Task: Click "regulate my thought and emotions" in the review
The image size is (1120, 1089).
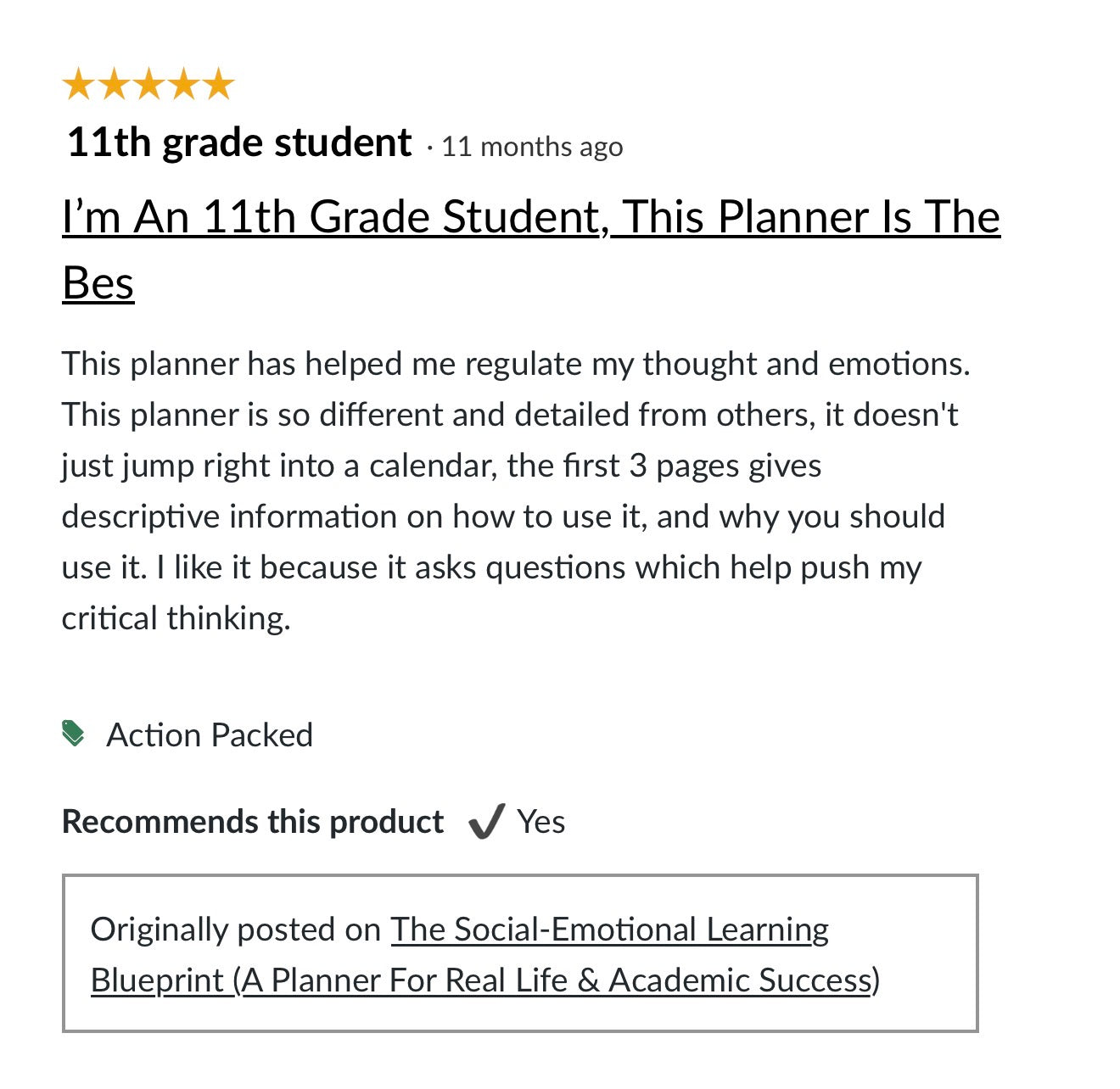Action: [717, 364]
